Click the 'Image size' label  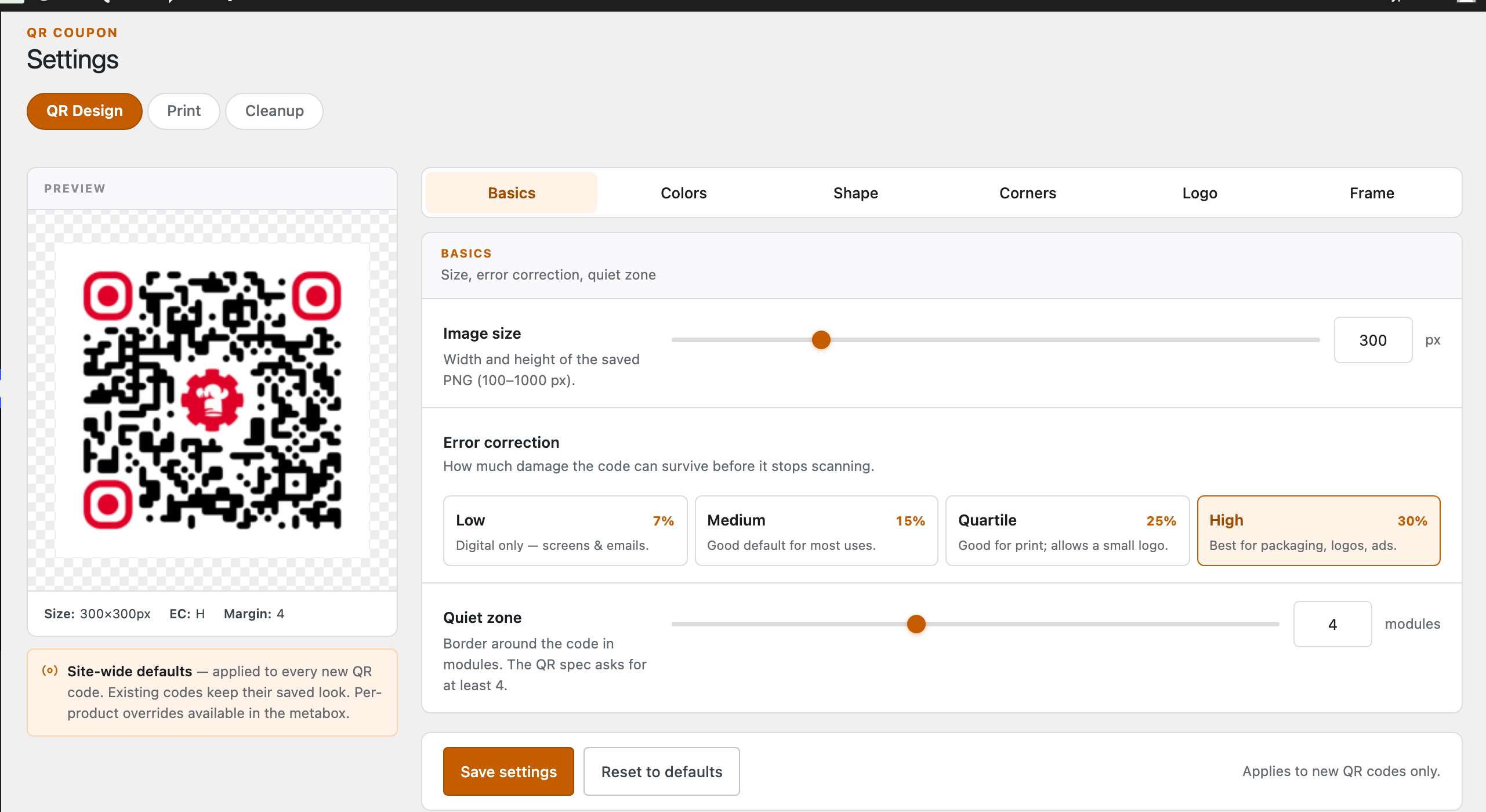click(482, 333)
